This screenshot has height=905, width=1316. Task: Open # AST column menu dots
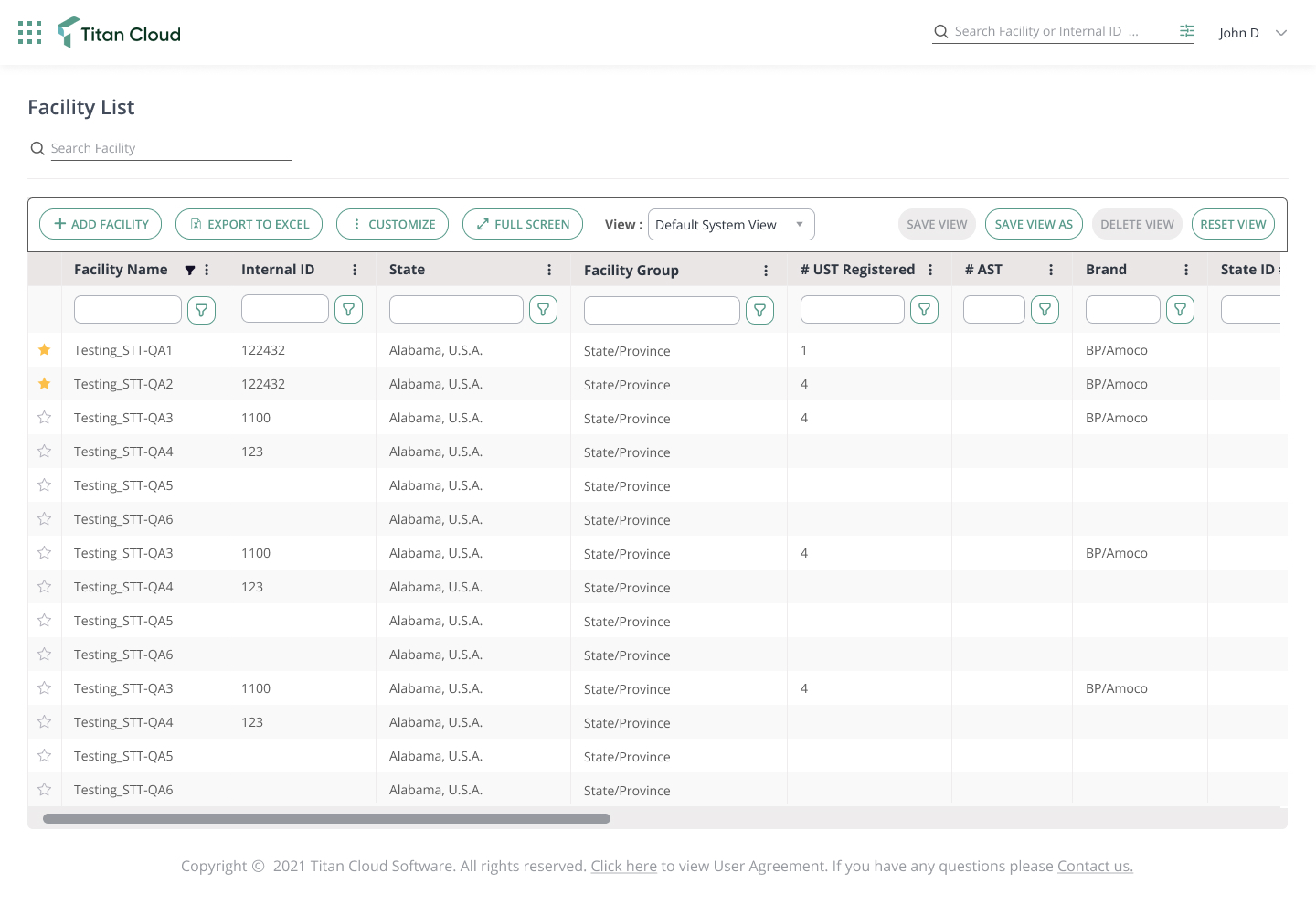[1051, 270]
